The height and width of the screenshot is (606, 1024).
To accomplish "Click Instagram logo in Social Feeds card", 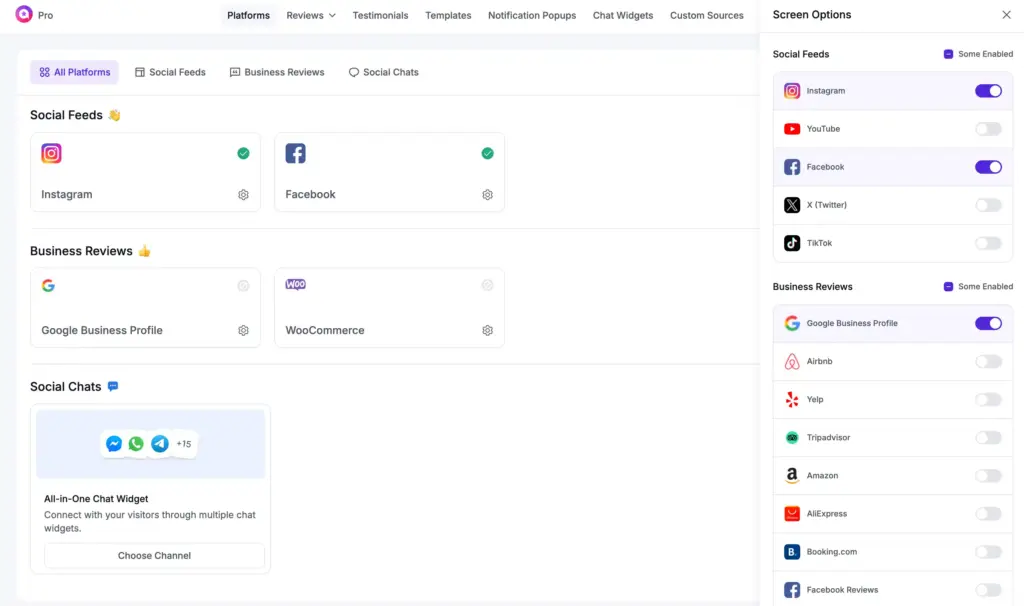I will (x=51, y=153).
